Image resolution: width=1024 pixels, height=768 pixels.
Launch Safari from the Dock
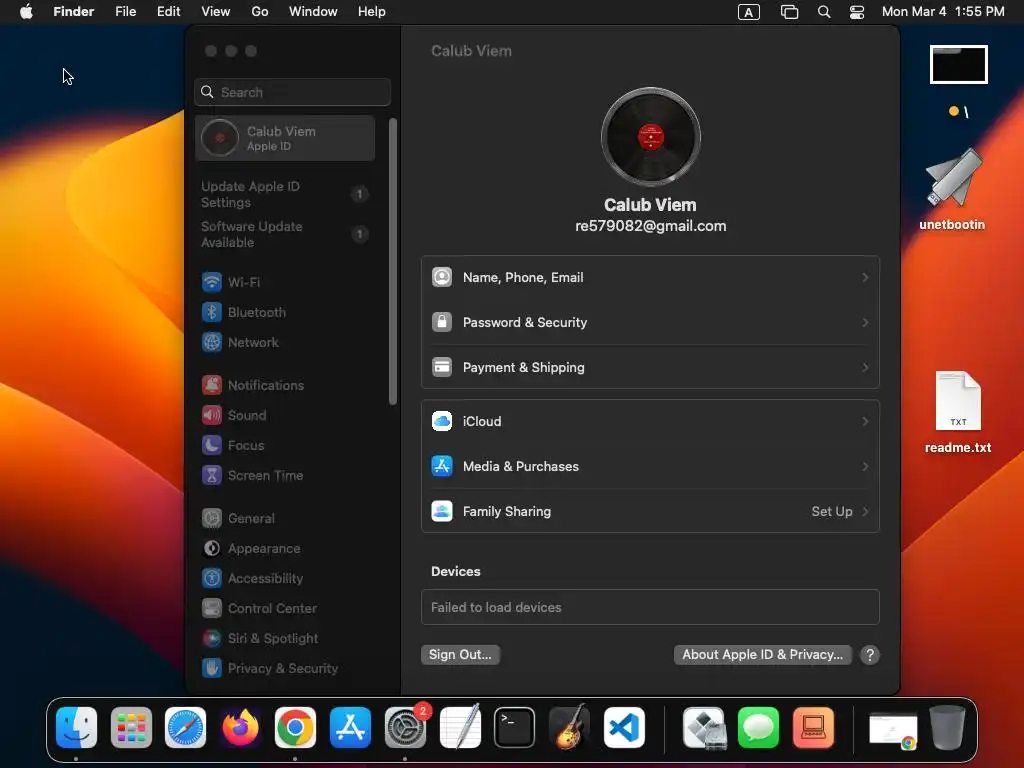(185, 728)
